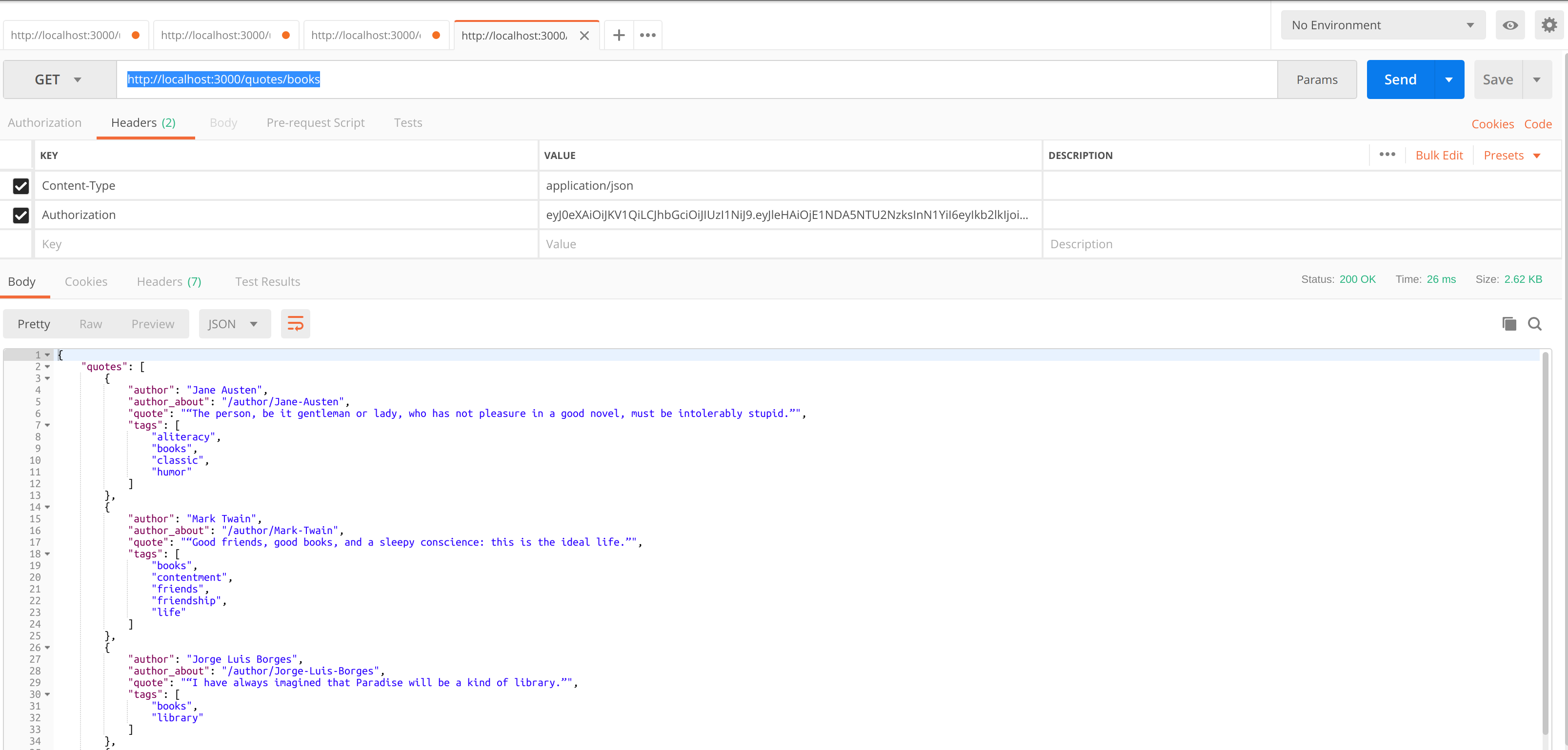Image resolution: width=1568 pixels, height=750 pixels.
Task: Switch response view to Preview
Action: click(x=153, y=324)
